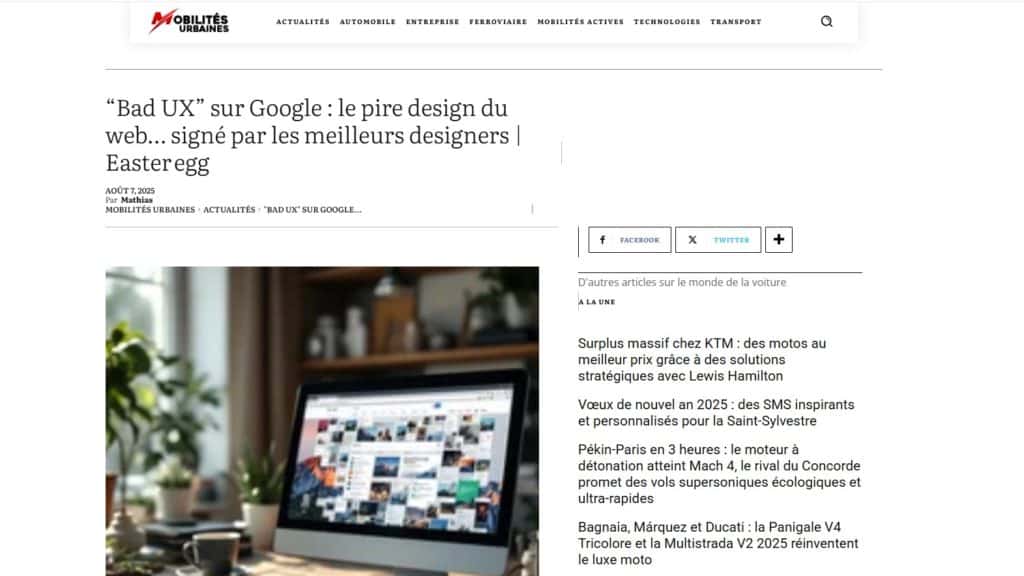
Task: Click the Mobilités Urbaines logo
Action: 189,22
